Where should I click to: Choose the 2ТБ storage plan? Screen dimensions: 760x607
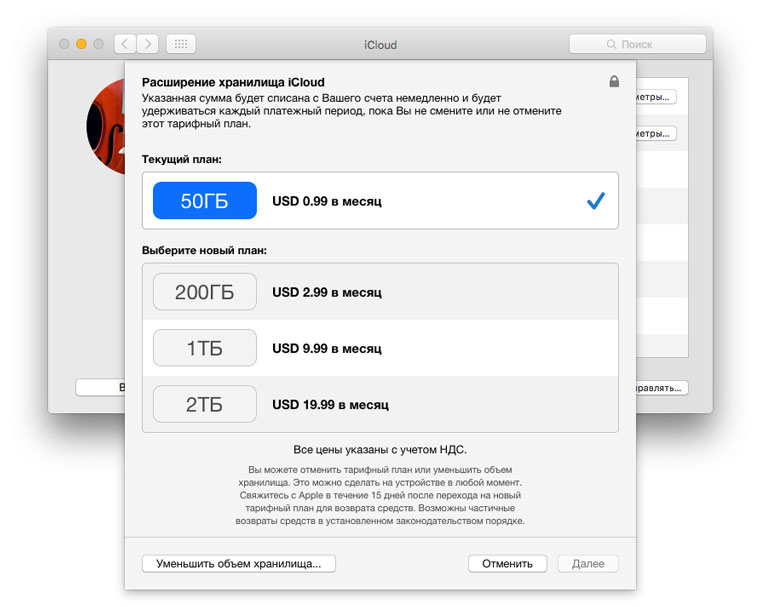tap(205, 404)
